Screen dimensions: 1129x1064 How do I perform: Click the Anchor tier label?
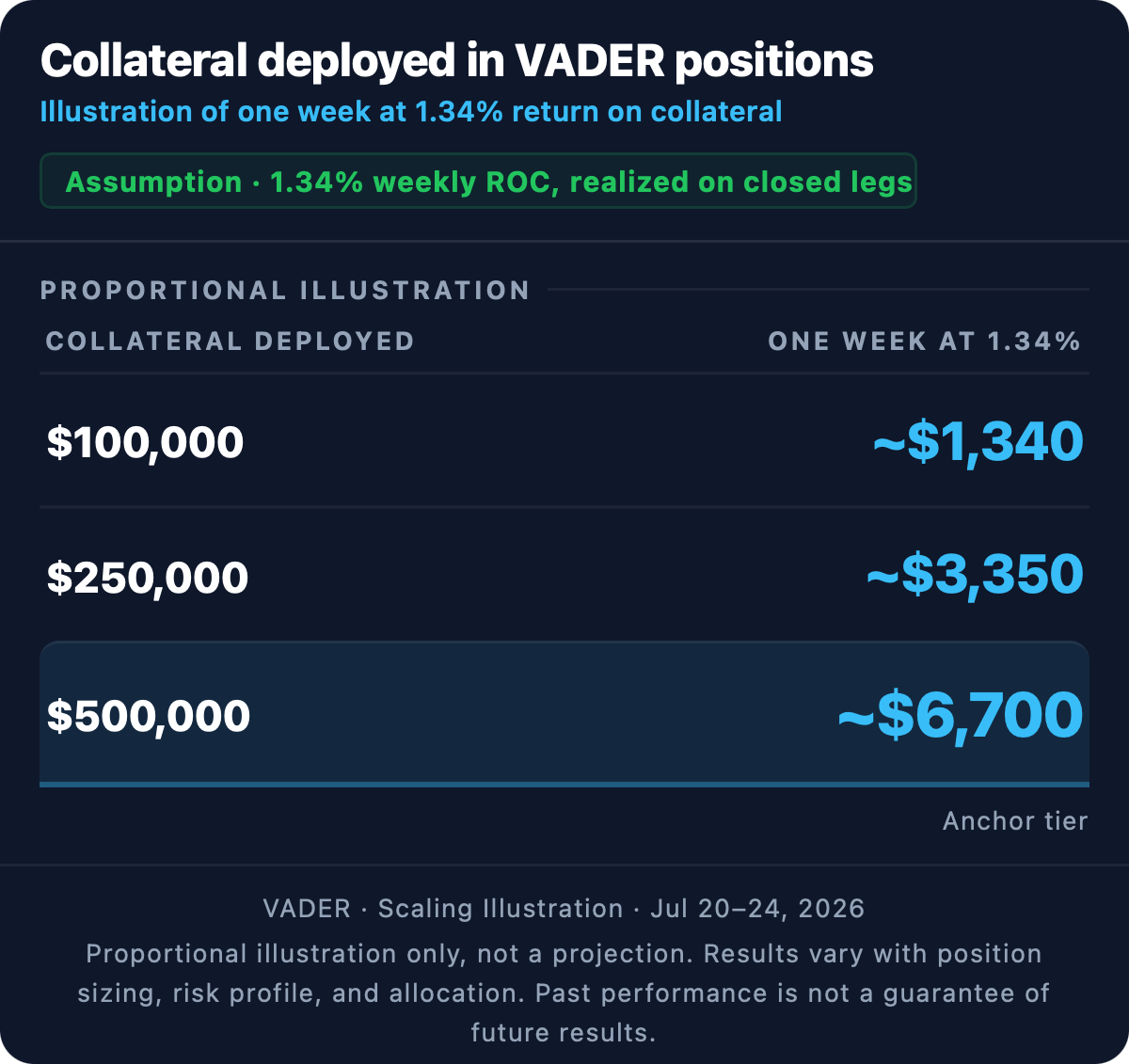pos(1015,820)
